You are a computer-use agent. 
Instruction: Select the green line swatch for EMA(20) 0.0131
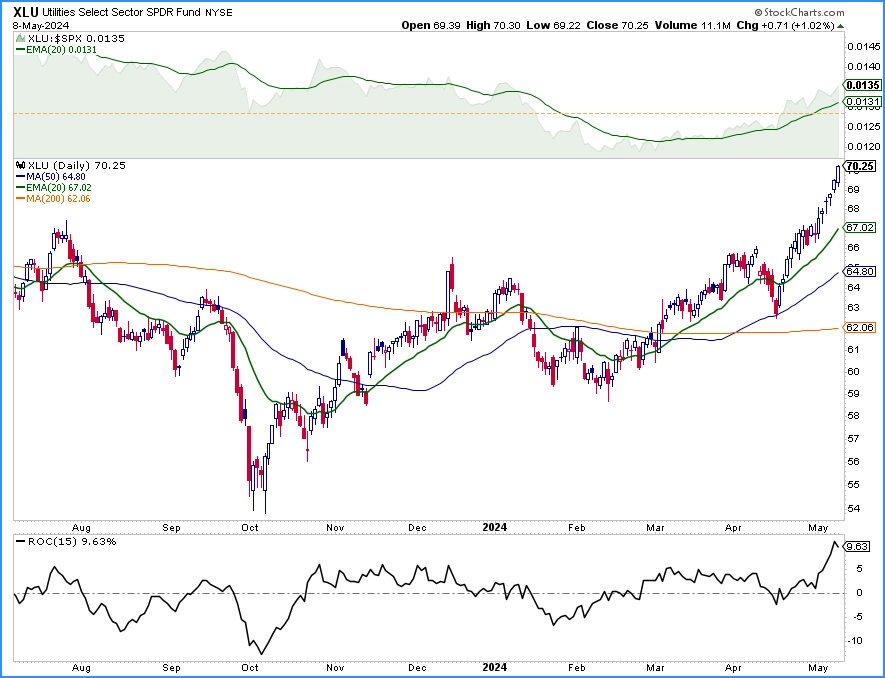pyautogui.click(x=20, y=50)
